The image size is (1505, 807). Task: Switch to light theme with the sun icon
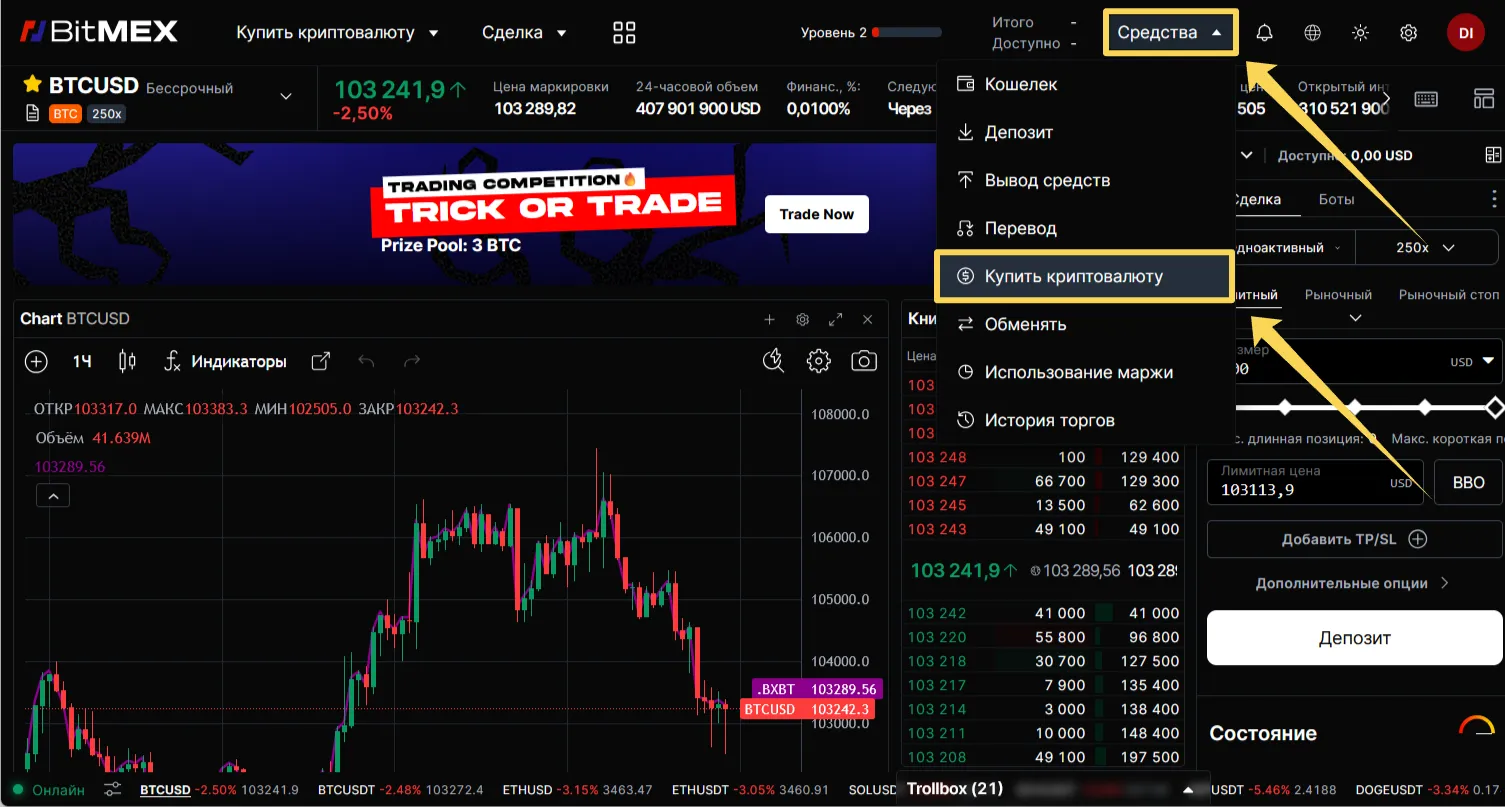(x=1360, y=32)
